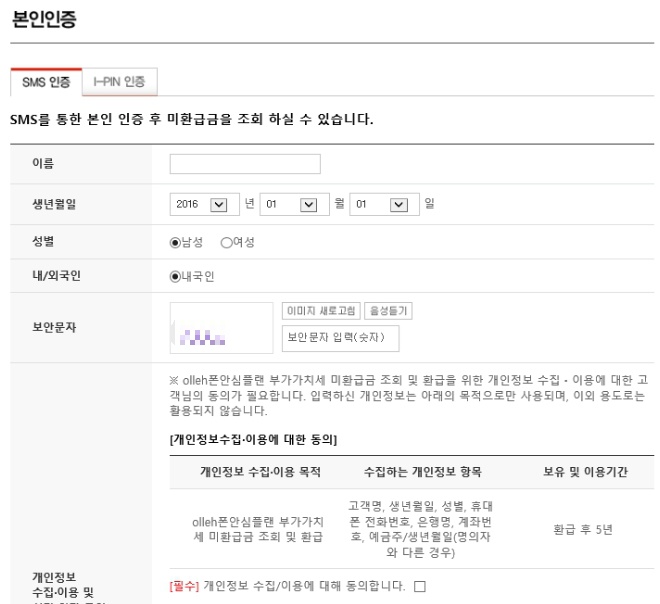Click the olleh폰안심플랜 부가가치세 미환급금 조회 및 환급 cell
Image resolution: width=660 pixels, height=604 pixels.
pyautogui.click(x=258, y=529)
